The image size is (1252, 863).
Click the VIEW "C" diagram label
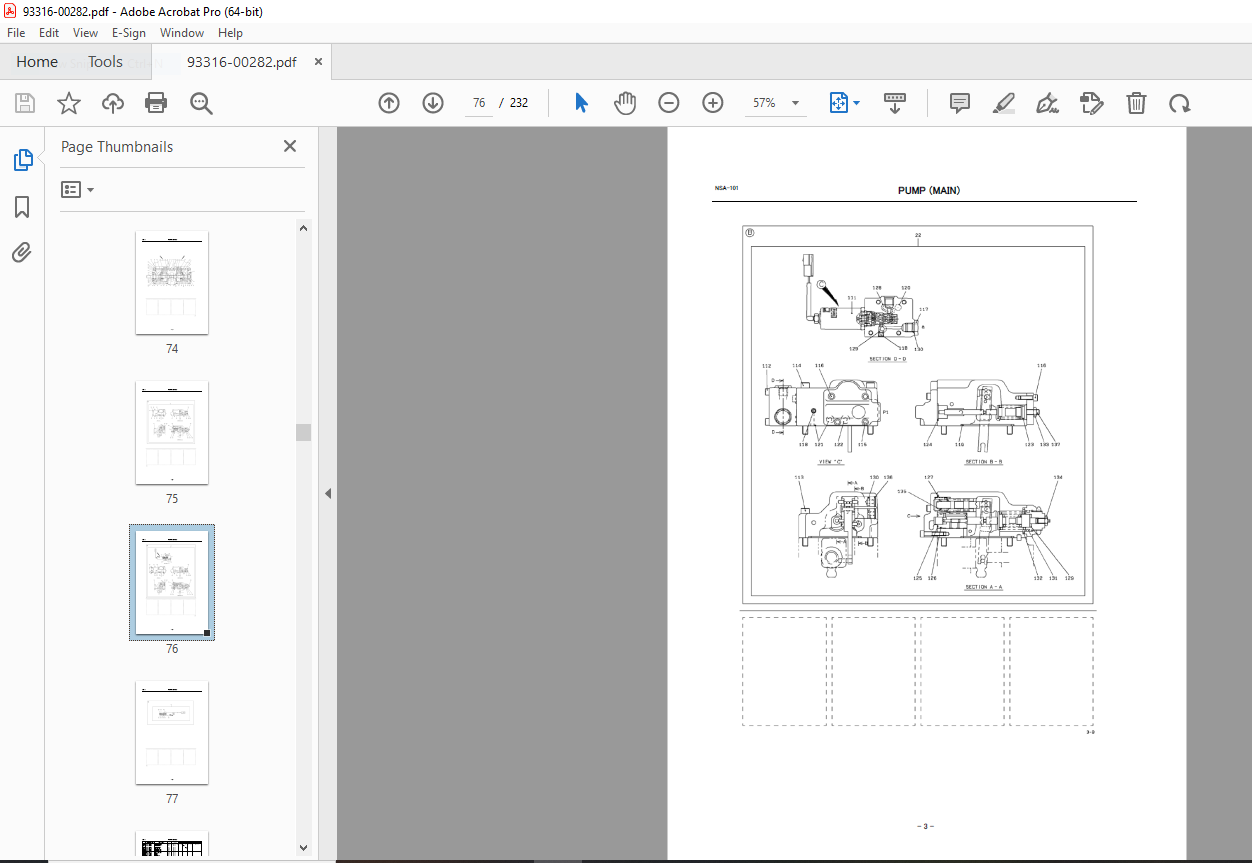click(831, 462)
